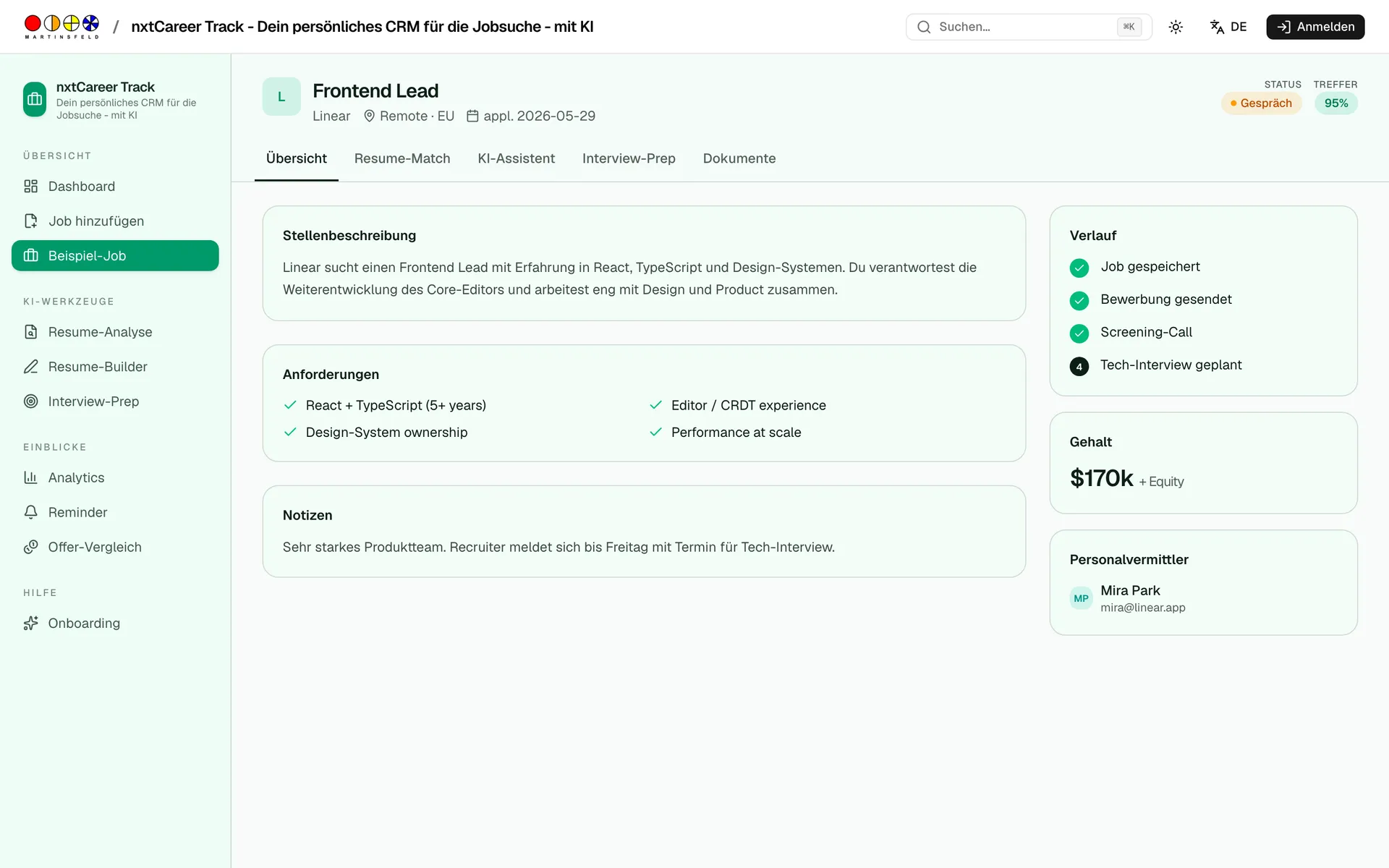Click the Dashboard grid icon
The height and width of the screenshot is (868, 1389).
click(30, 187)
